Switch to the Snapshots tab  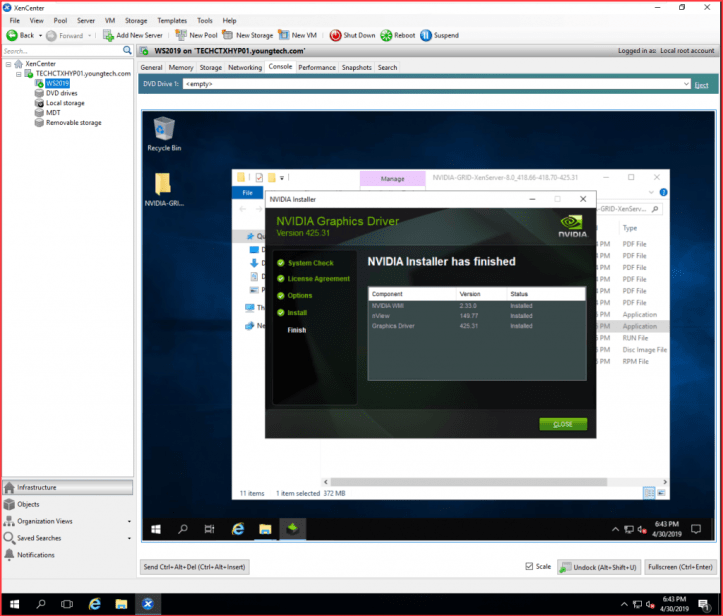pyautogui.click(x=356, y=67)
